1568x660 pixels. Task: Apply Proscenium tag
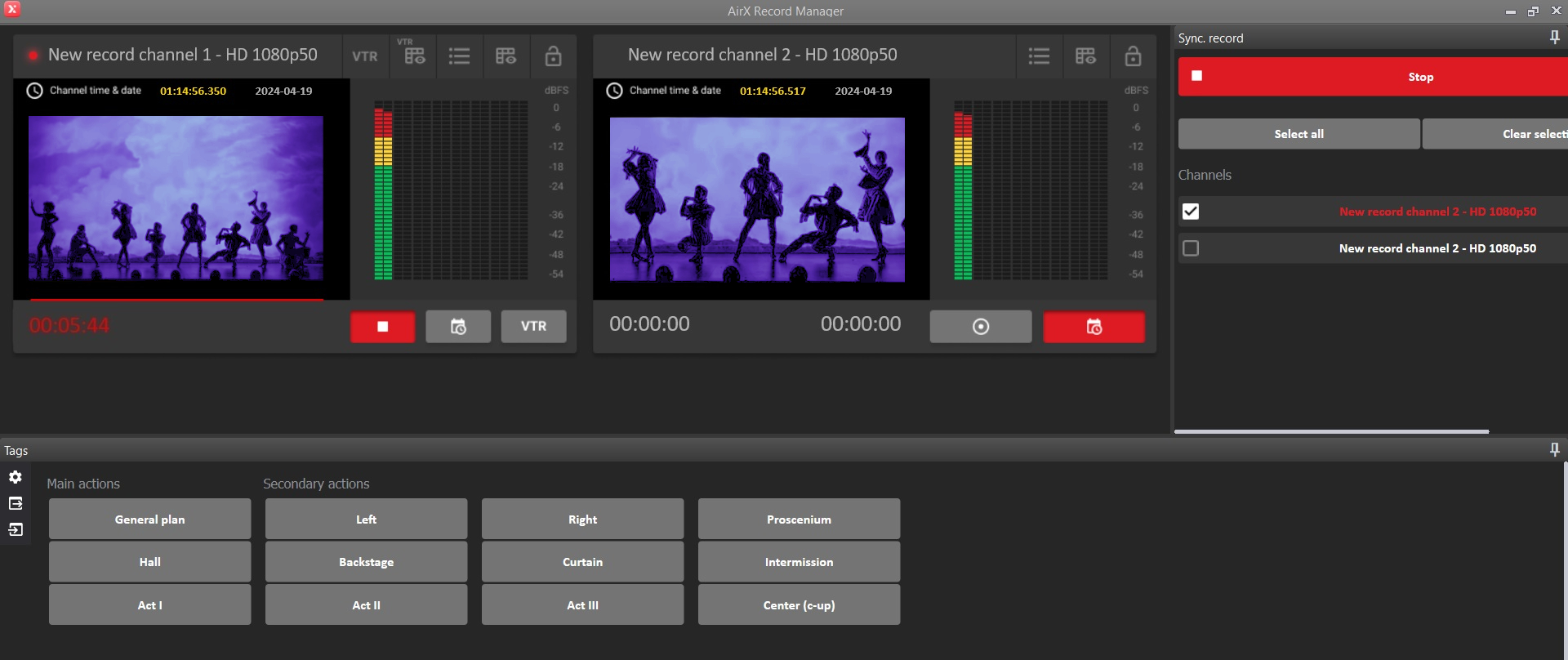[x=799, y=519]
